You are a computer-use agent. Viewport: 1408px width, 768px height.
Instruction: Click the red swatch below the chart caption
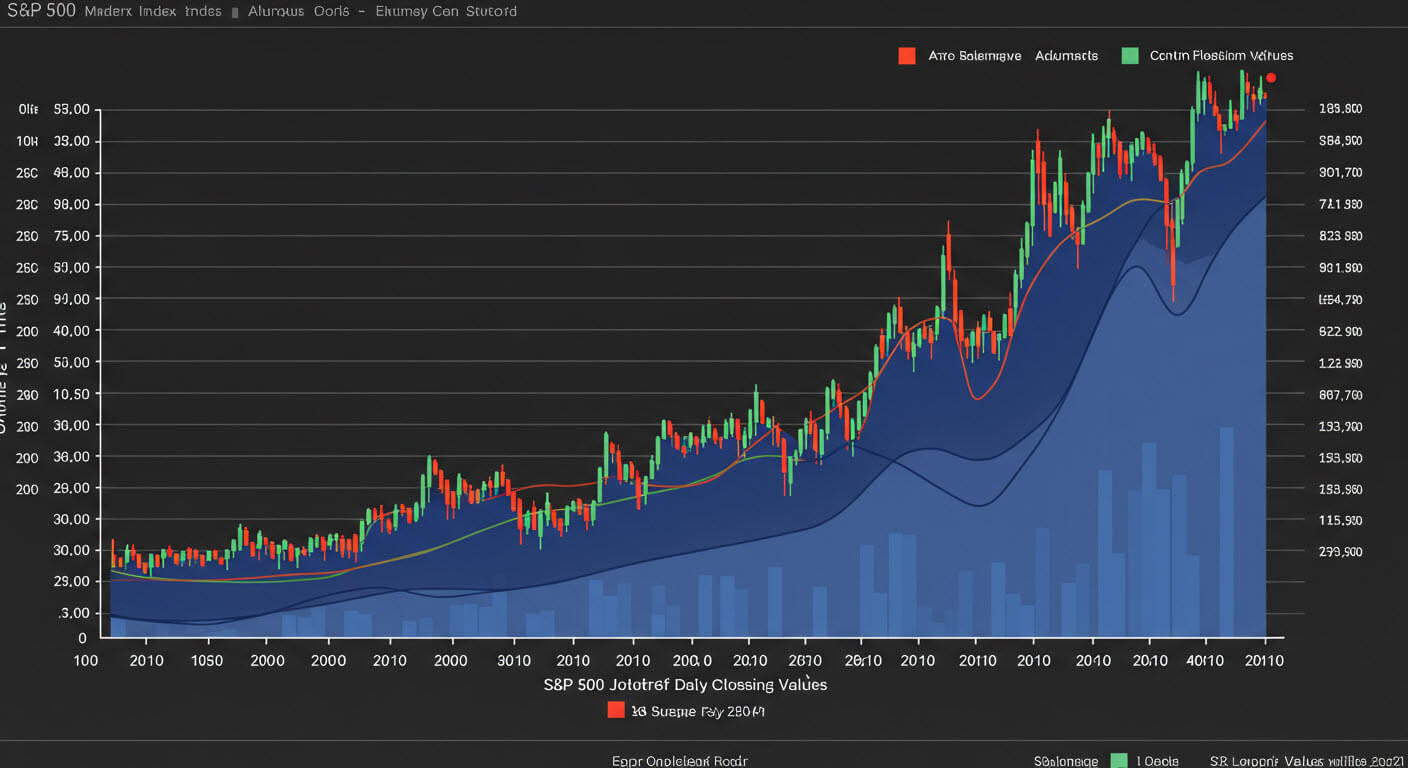[x=616, y=711]
